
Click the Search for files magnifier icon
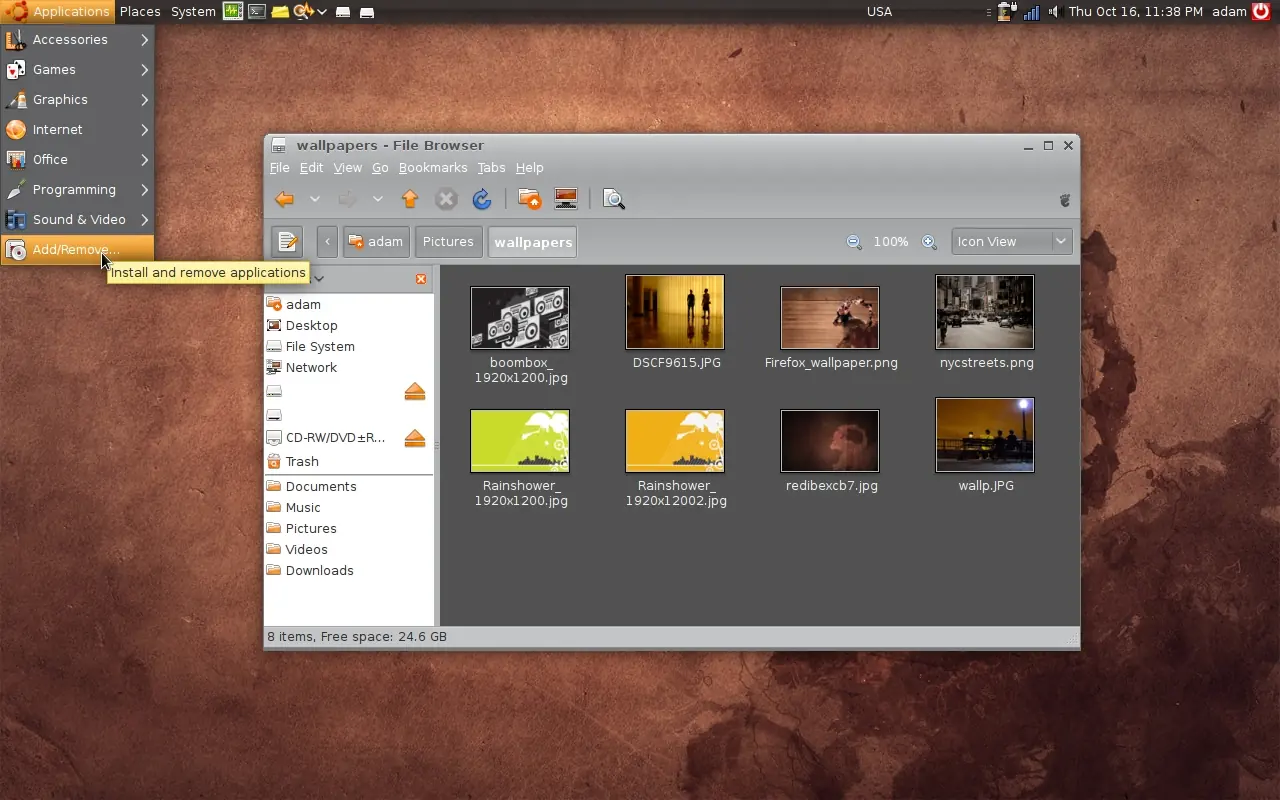[614, 199]
